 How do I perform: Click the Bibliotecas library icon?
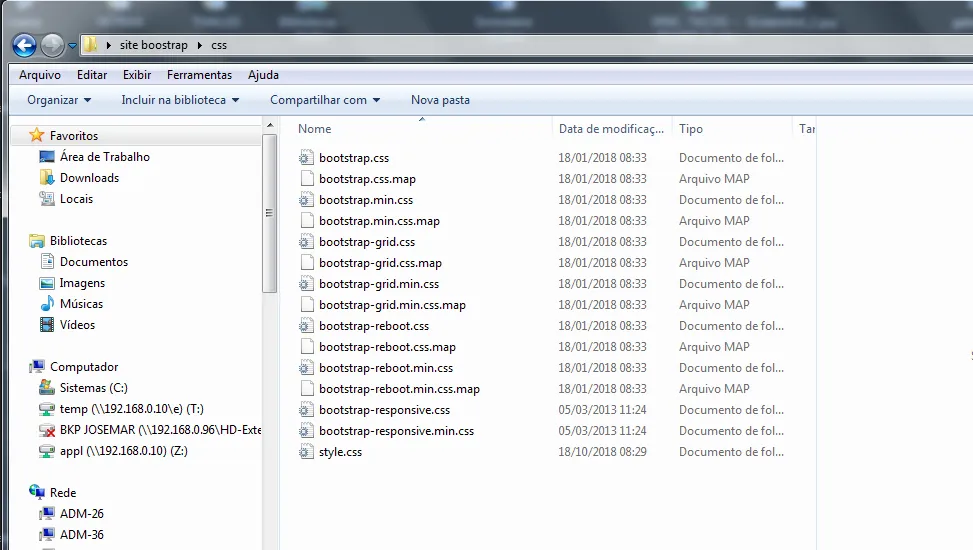37,241
